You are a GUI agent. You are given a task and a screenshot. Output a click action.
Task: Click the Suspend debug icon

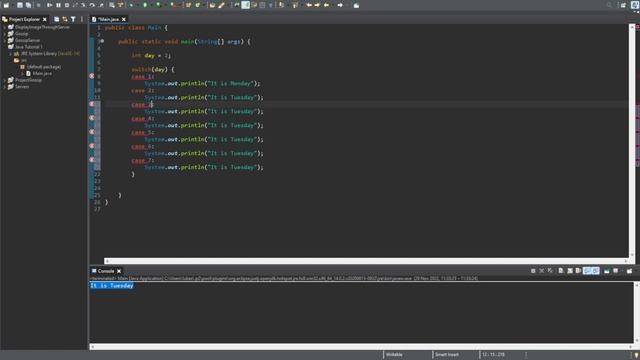click(x=58, y=5)
